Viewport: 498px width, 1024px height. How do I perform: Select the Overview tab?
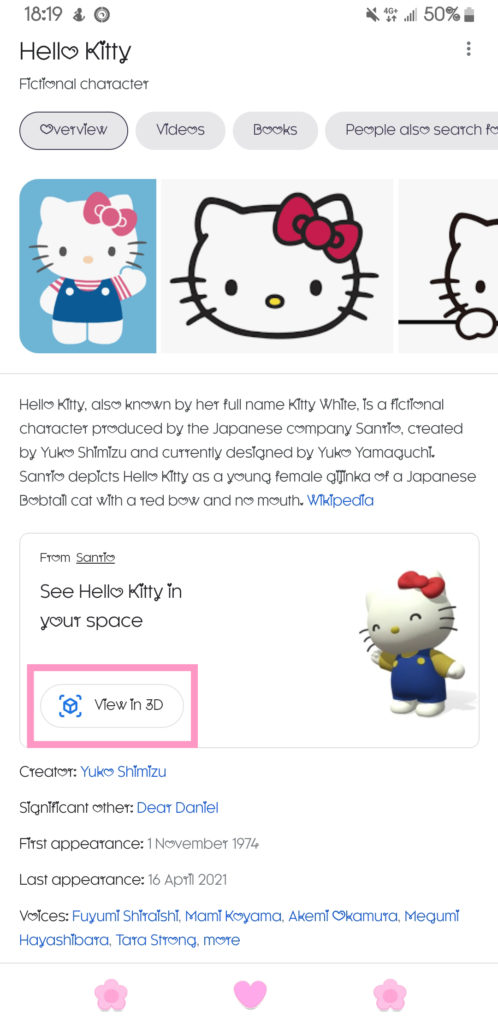point(74,130)
